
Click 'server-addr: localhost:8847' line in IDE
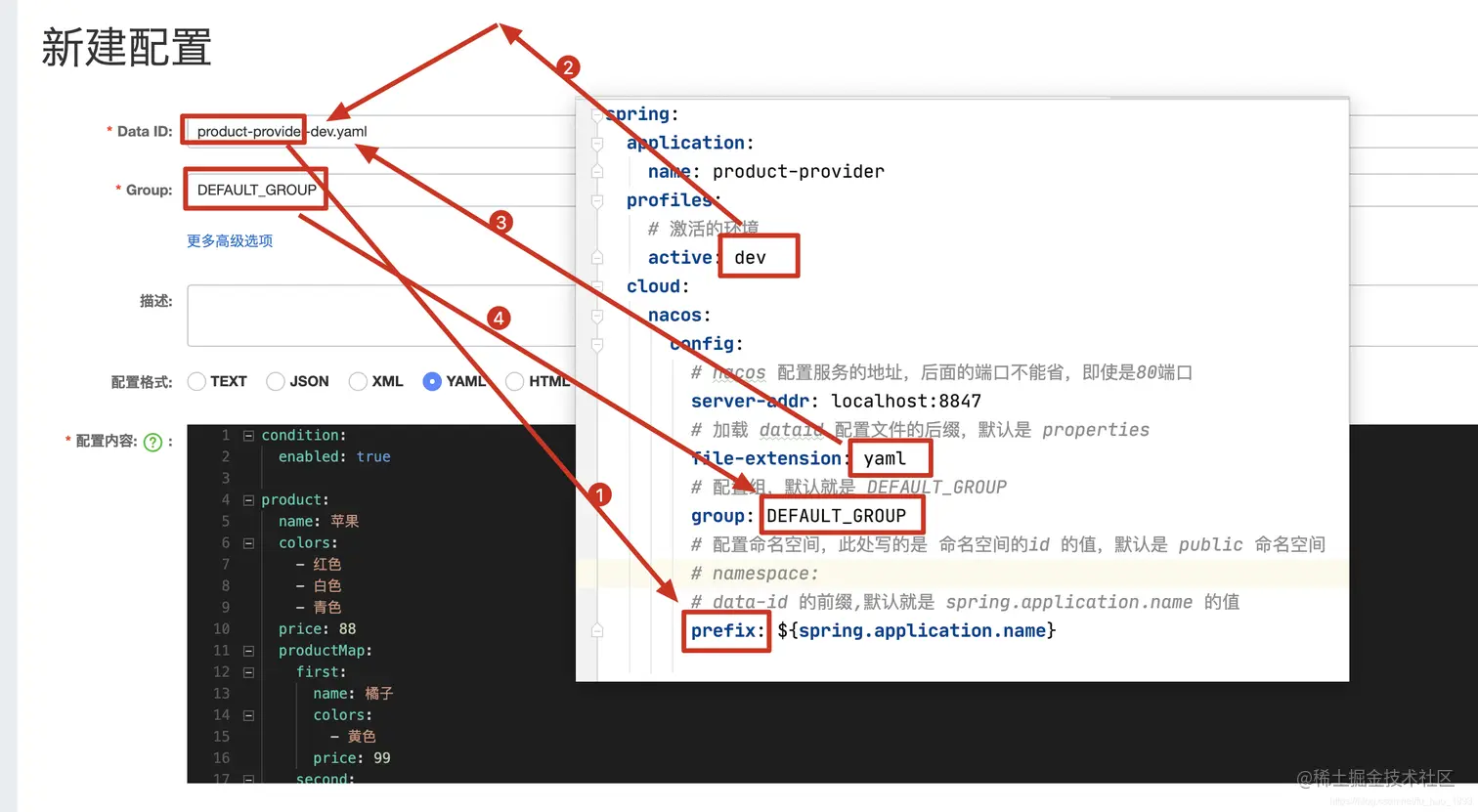click(836, 401)
